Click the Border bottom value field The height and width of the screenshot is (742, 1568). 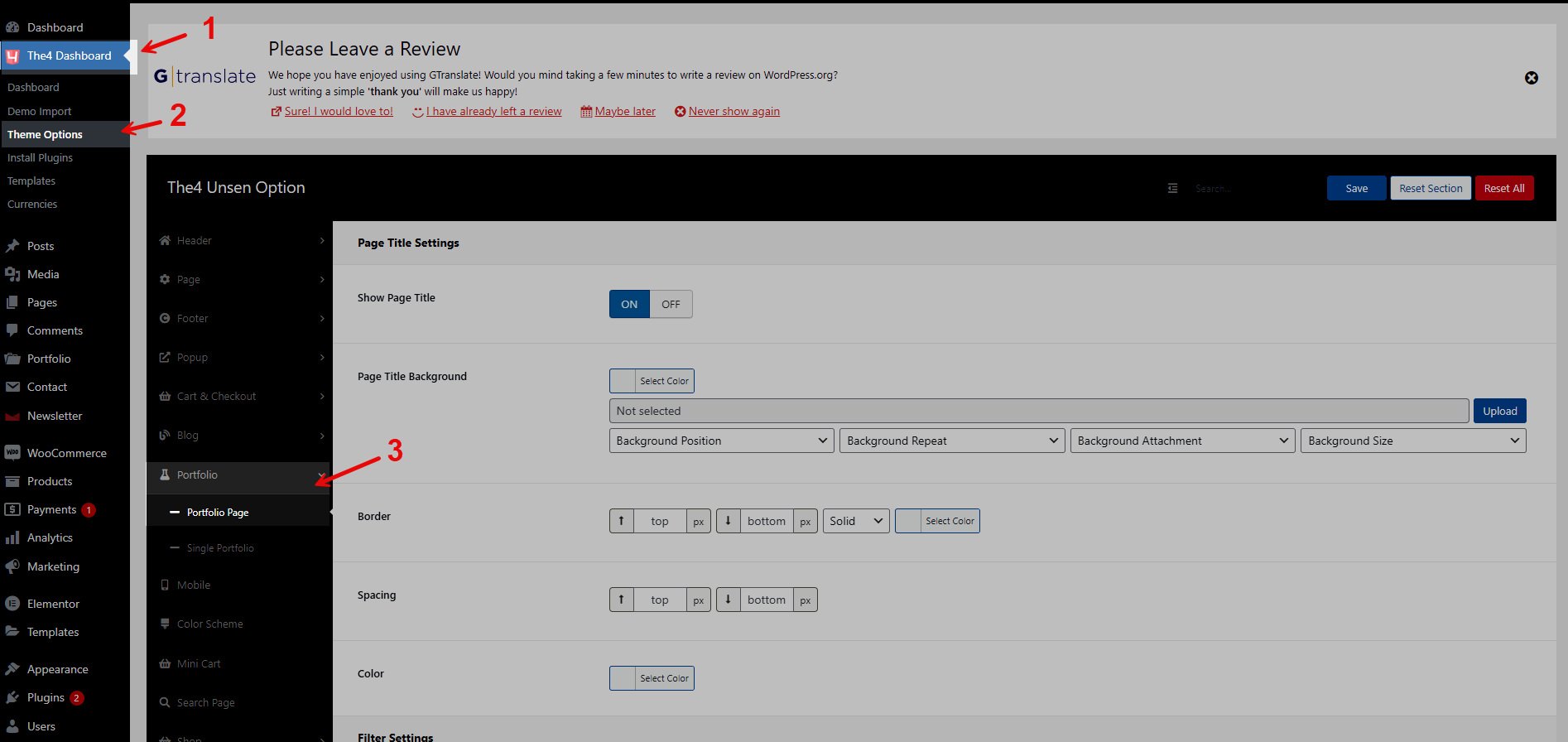(767, 521)
